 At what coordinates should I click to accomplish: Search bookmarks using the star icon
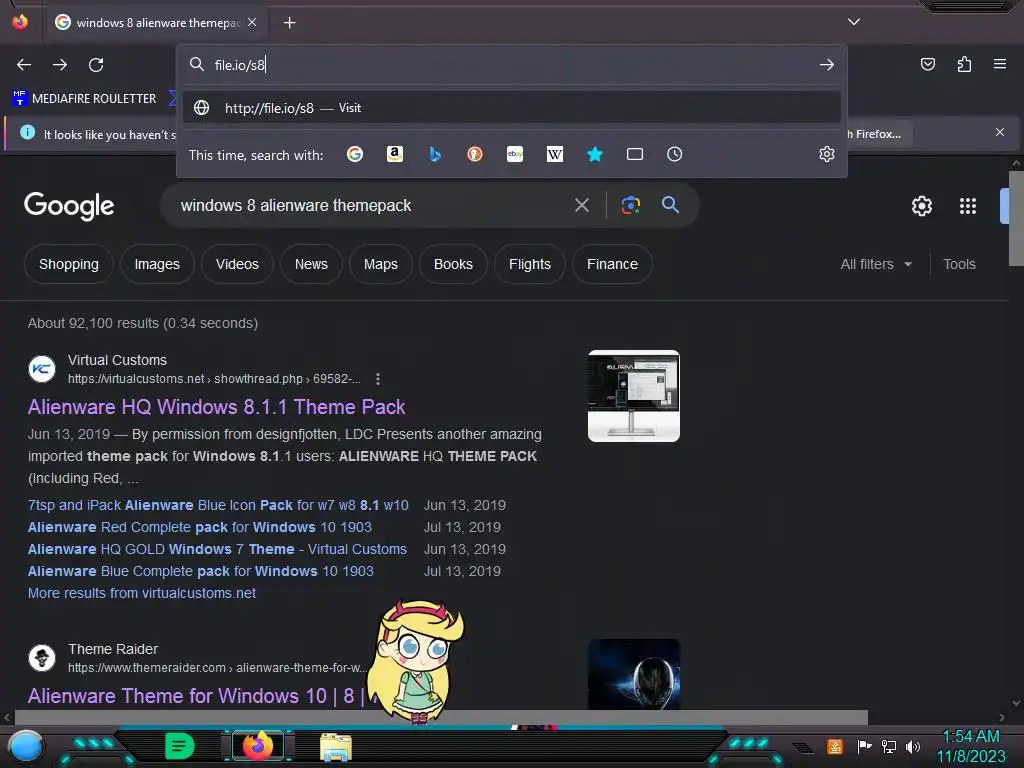coord(595,154)
